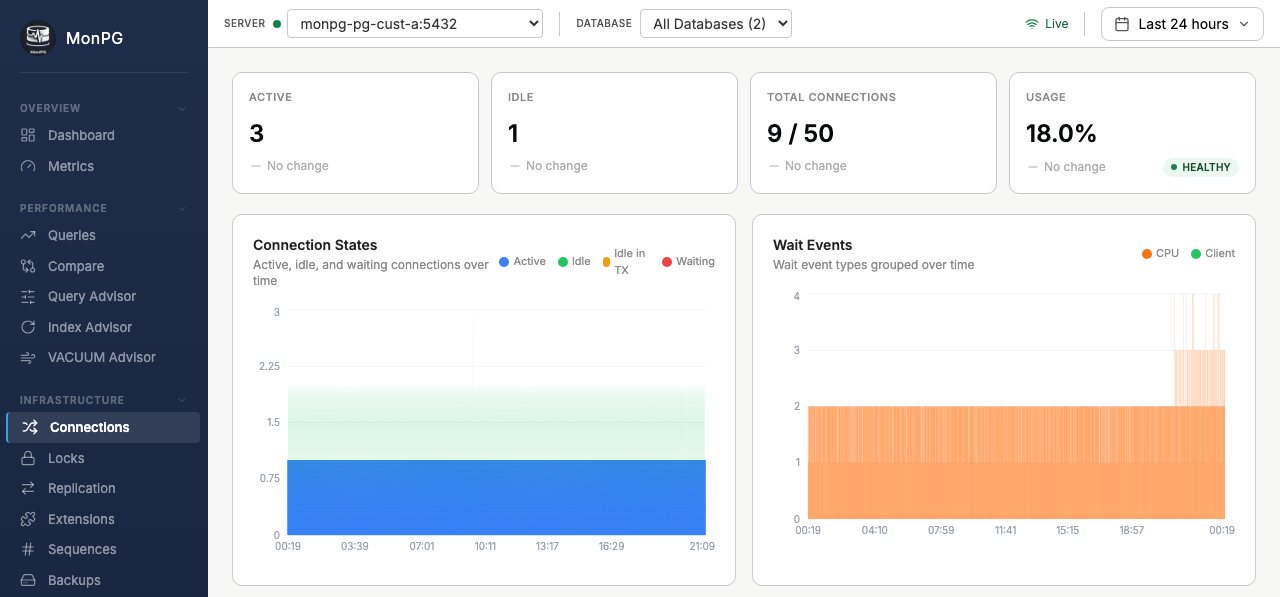Open the Last 24 hours range picker
1280x597 pixels.
click(1182, 24)
